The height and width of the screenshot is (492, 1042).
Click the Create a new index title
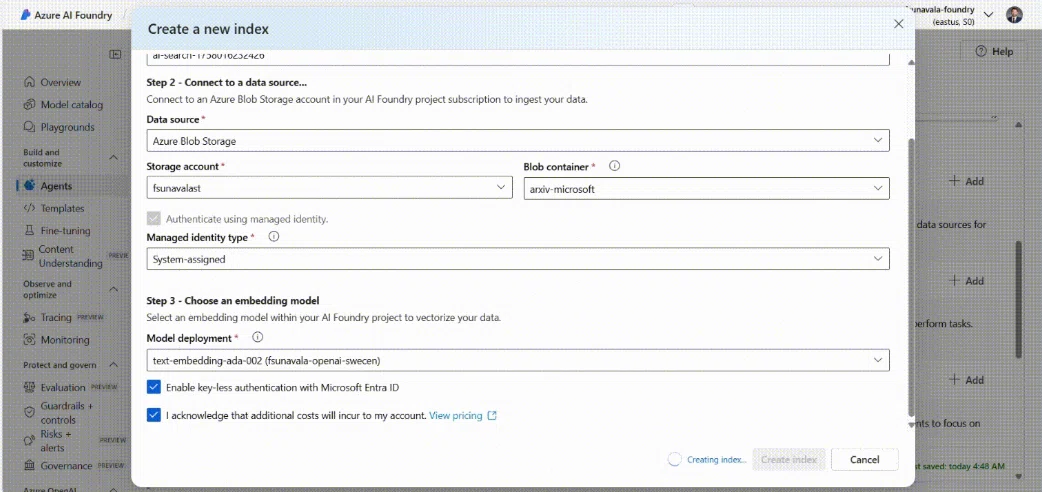click(x=208, y=29)
